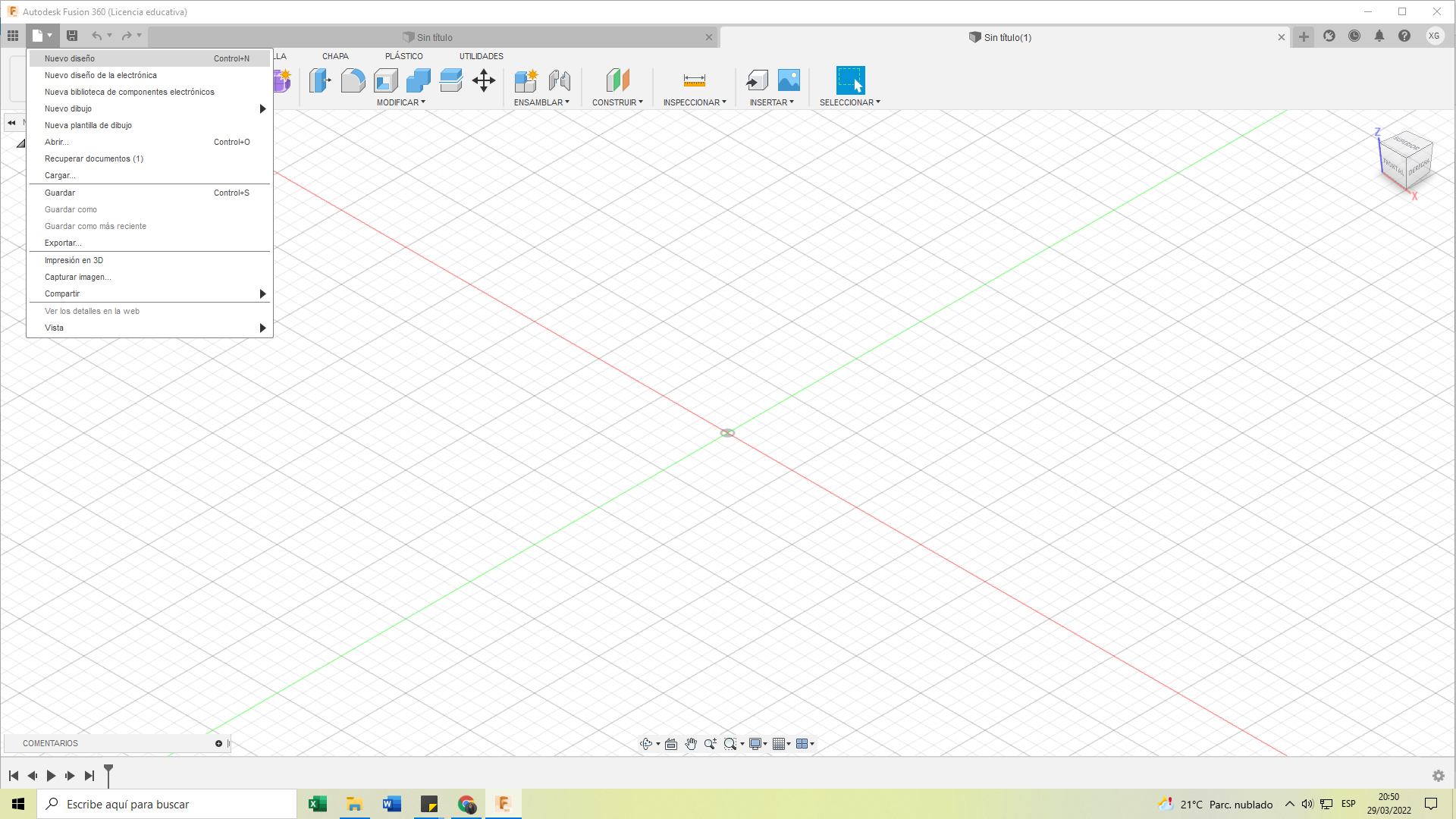Click the Measure ruler icon
The image size is (1456, 819).
694,80
